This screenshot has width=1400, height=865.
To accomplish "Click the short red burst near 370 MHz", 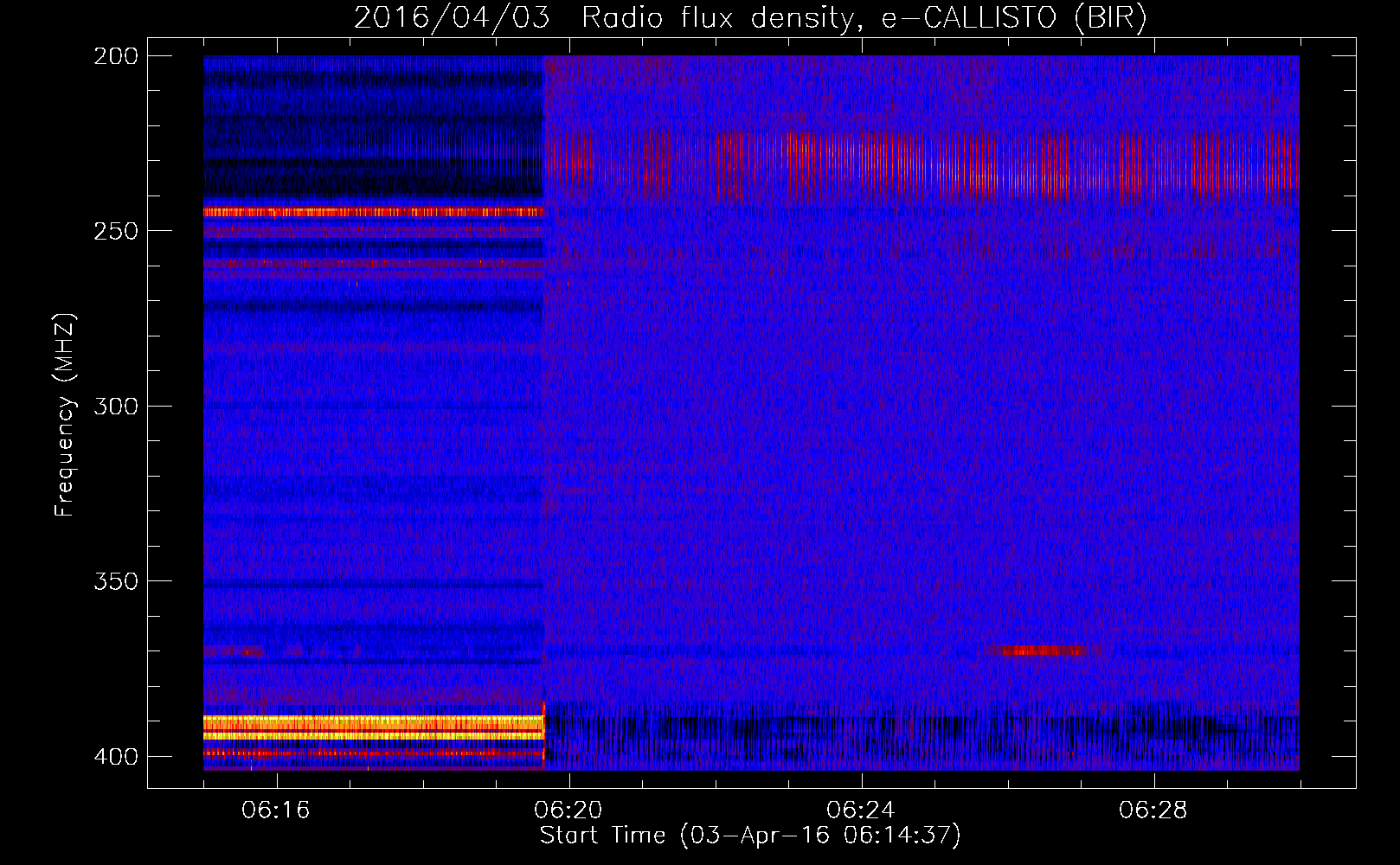I will pyautogui.click(x=1043, y=650).
